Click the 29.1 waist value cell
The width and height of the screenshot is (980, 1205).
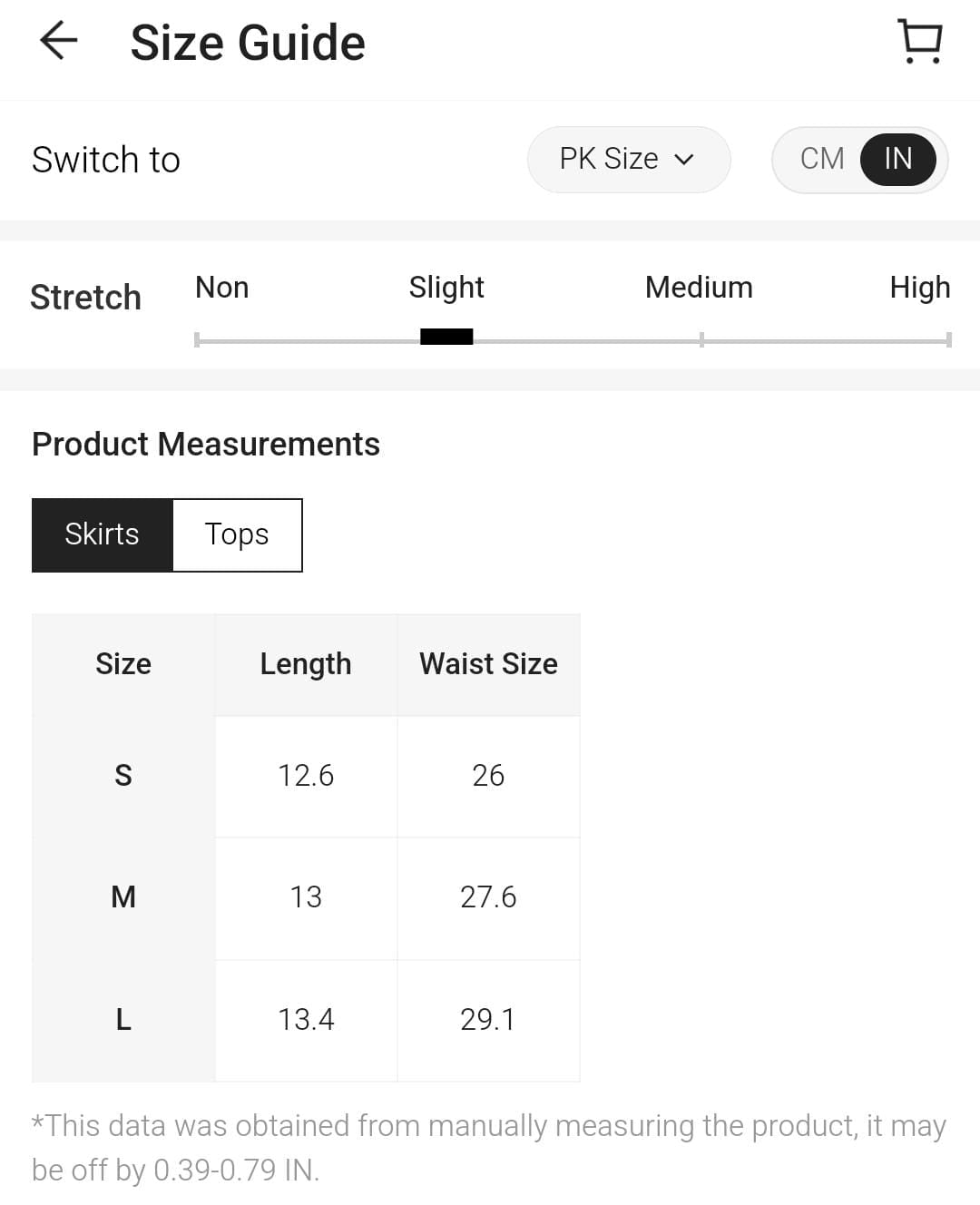pos(488,1020)
